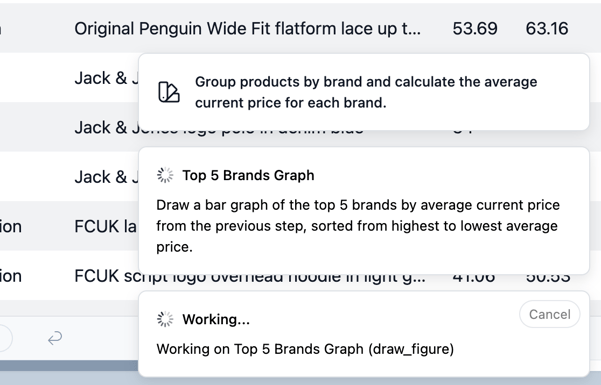601x385 pixels.
Task: Select the Original Penguin Wide Fit flatform cell
Action: coord(247,29)
